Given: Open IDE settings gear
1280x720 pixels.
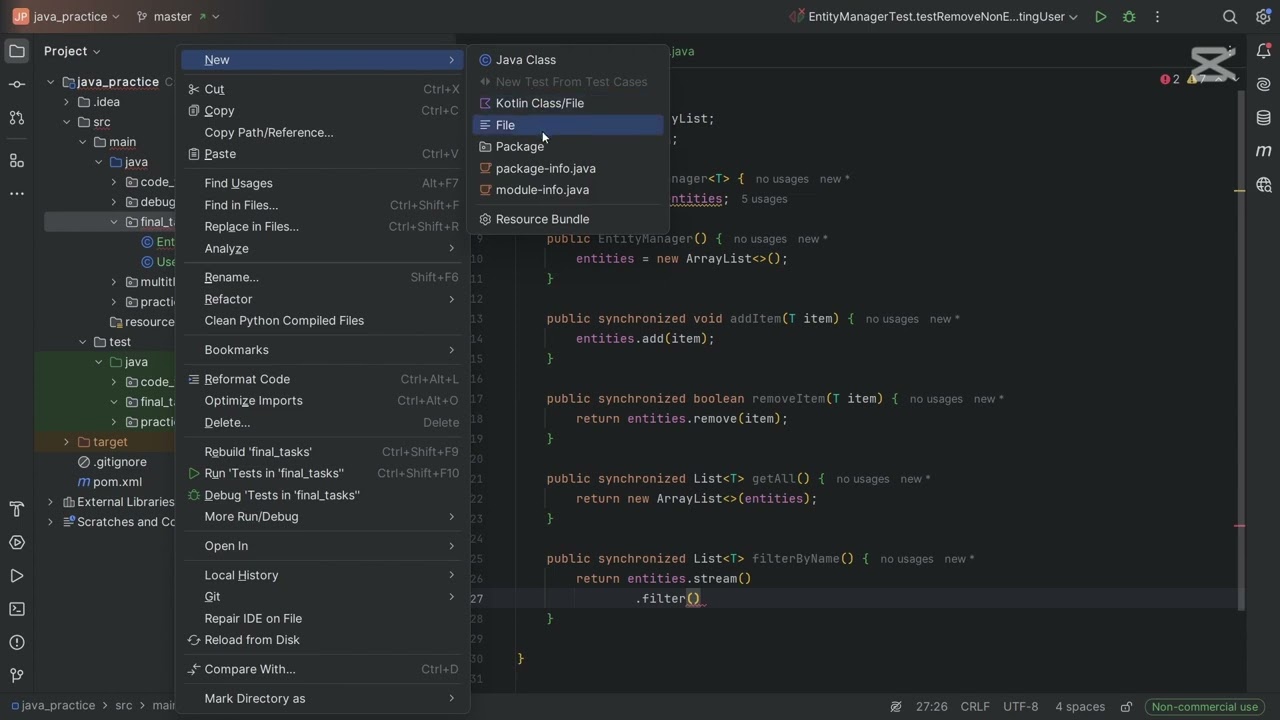Looking at the screenshot, I should tap(1262, 17).
